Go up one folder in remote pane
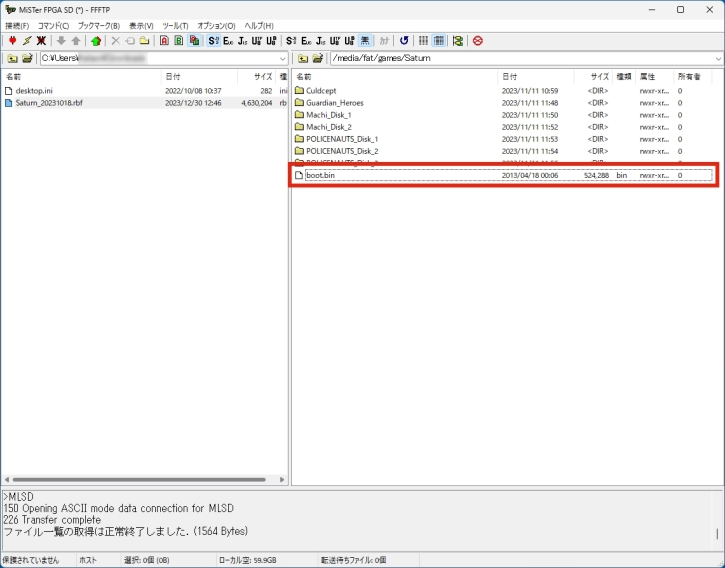The height and width of the screenshot is (568, 725). pyautogui.click(x=303, y=58)
